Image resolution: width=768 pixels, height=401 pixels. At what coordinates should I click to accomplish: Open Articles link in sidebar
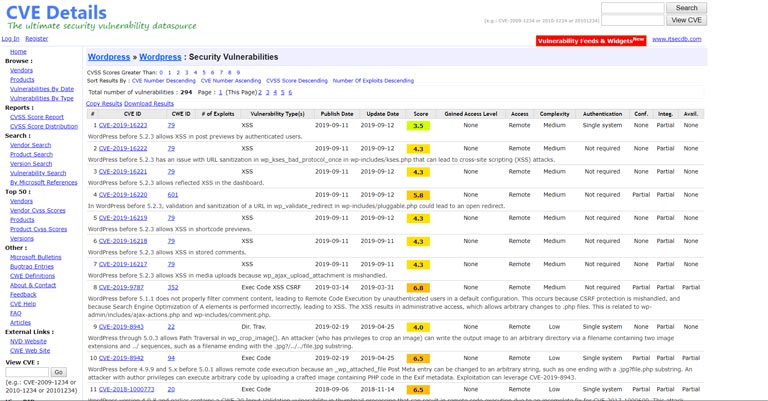pos(20,323)
